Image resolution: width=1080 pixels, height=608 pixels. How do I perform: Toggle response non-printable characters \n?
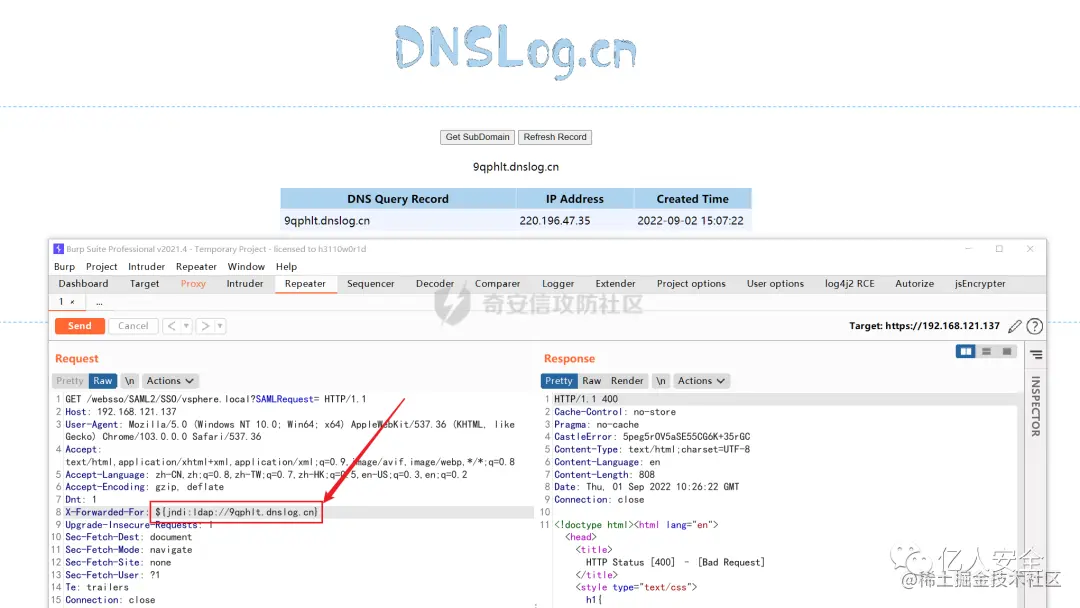click(661, 381)
